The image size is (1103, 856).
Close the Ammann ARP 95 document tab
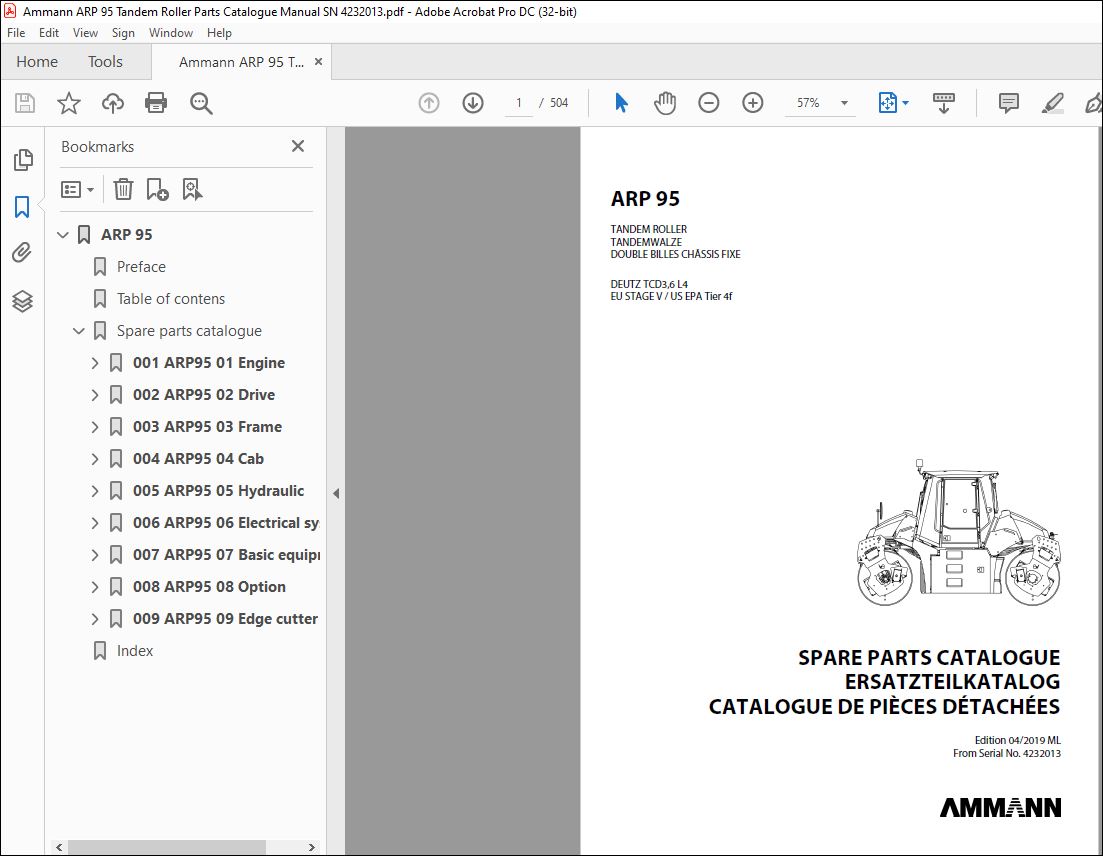click(x=318, y=62)
